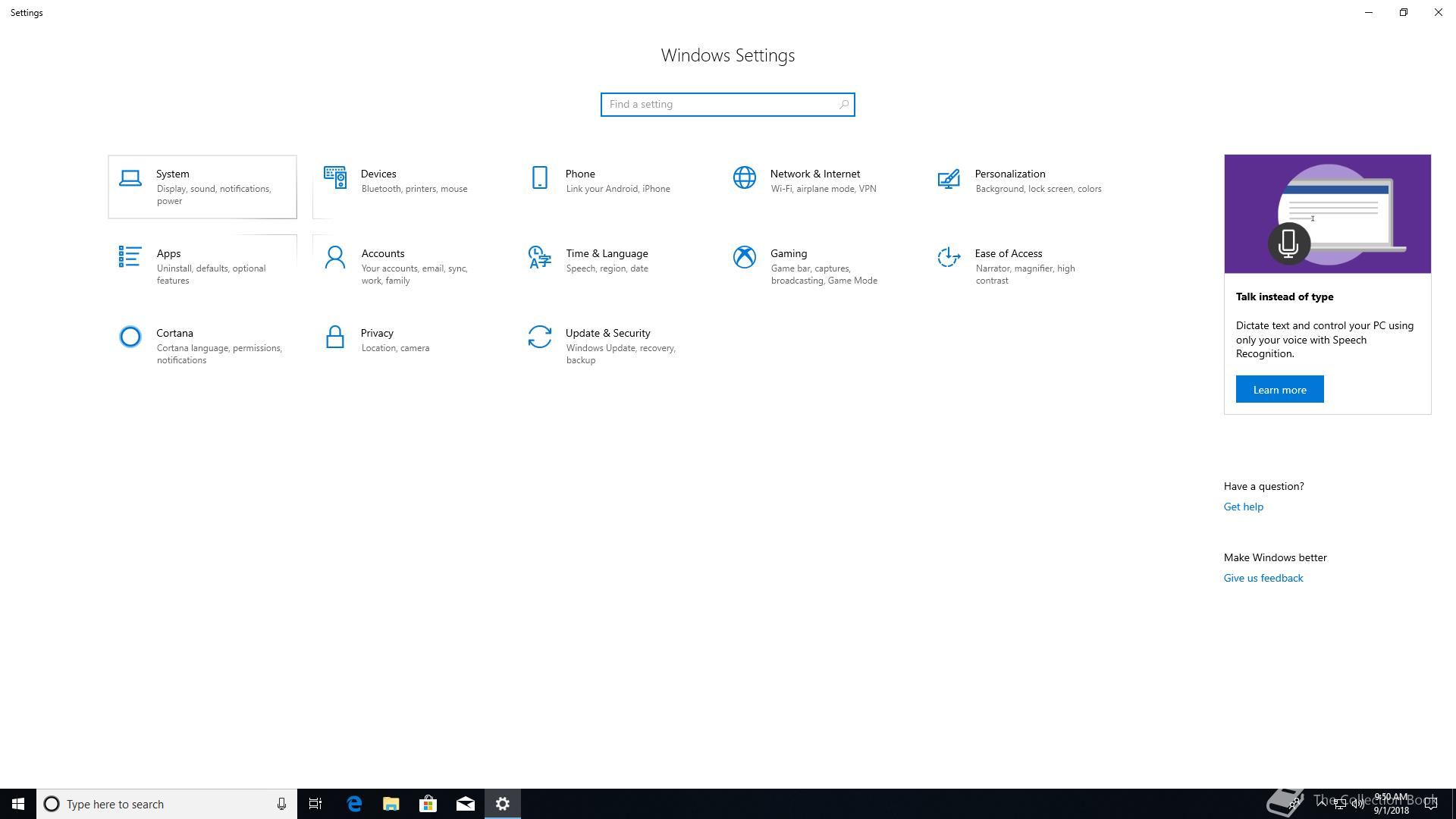
Task: Click the 'Make Windows better' text
Action: pos(1276,558)
